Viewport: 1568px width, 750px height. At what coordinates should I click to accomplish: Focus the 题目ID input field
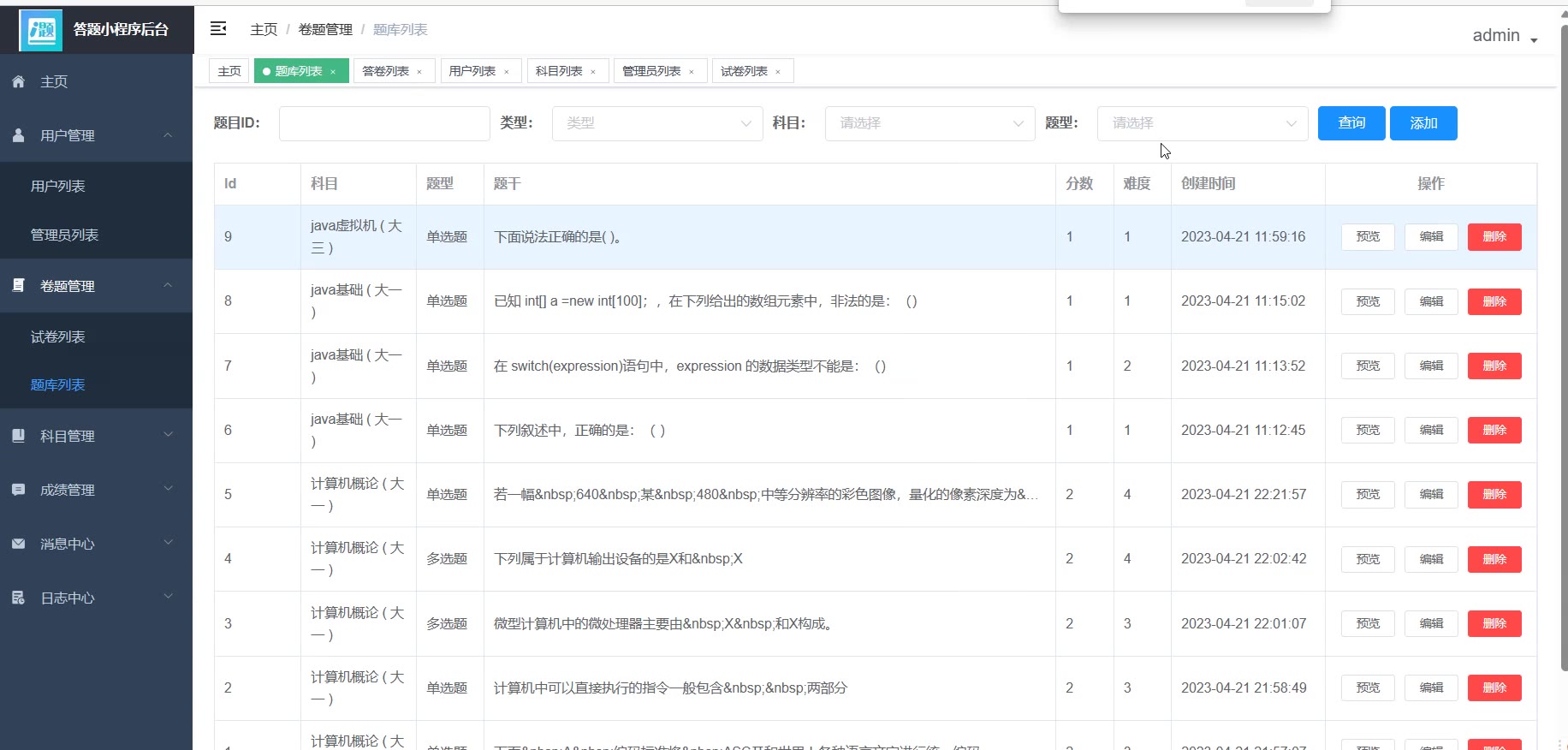384,123
